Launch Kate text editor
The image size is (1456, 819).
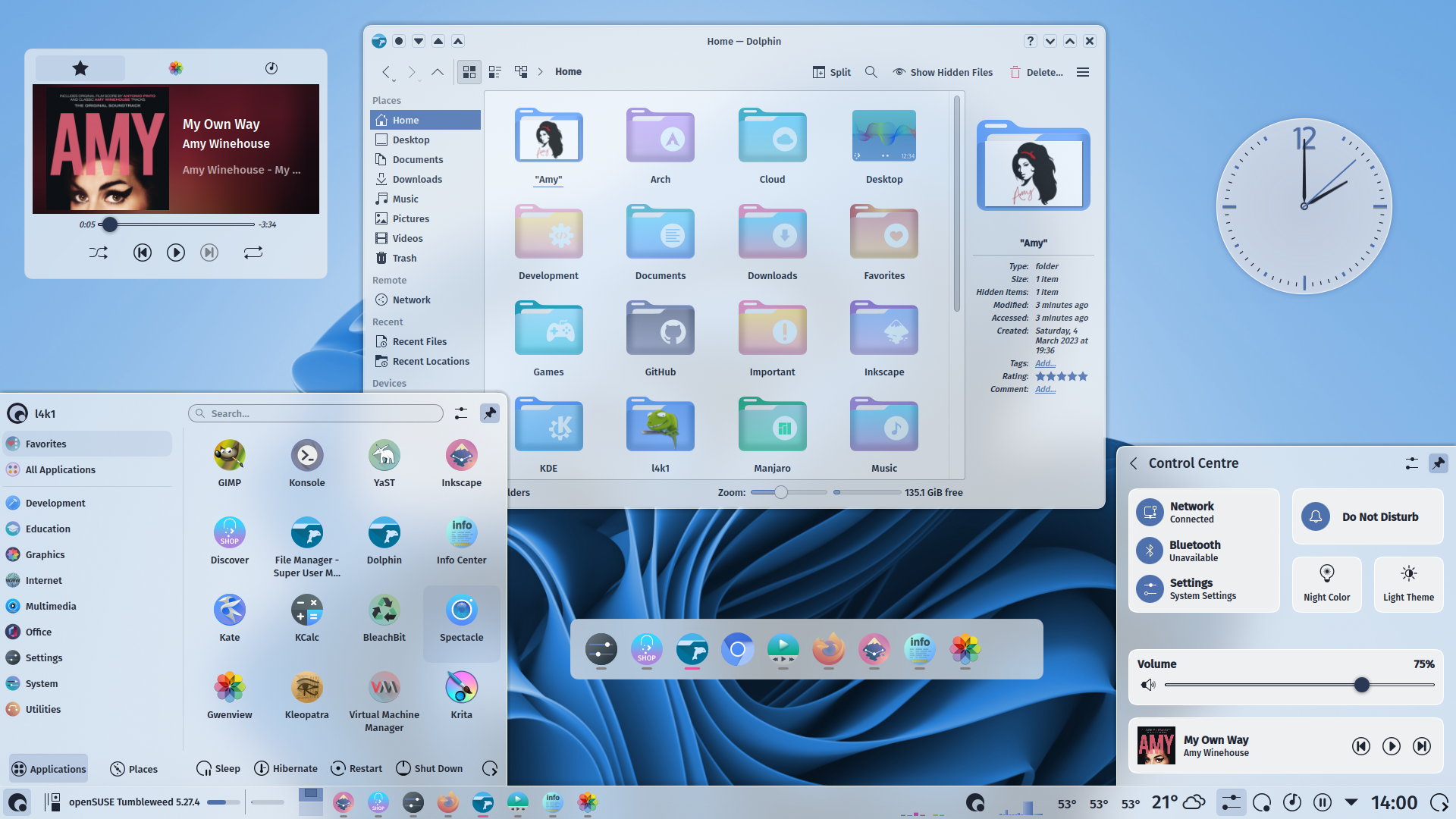pos(229,618)
